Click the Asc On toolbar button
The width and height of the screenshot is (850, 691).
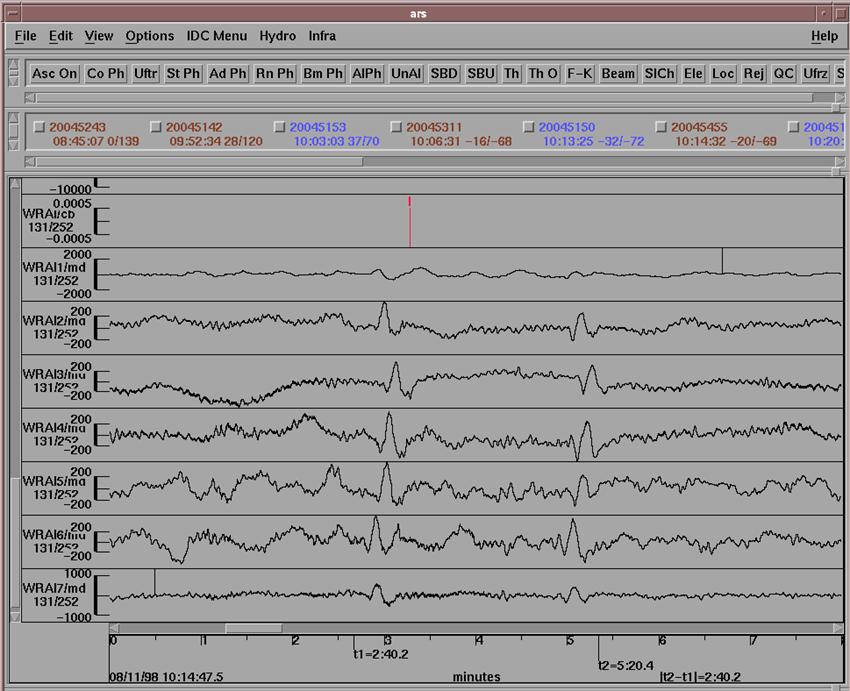54,73
